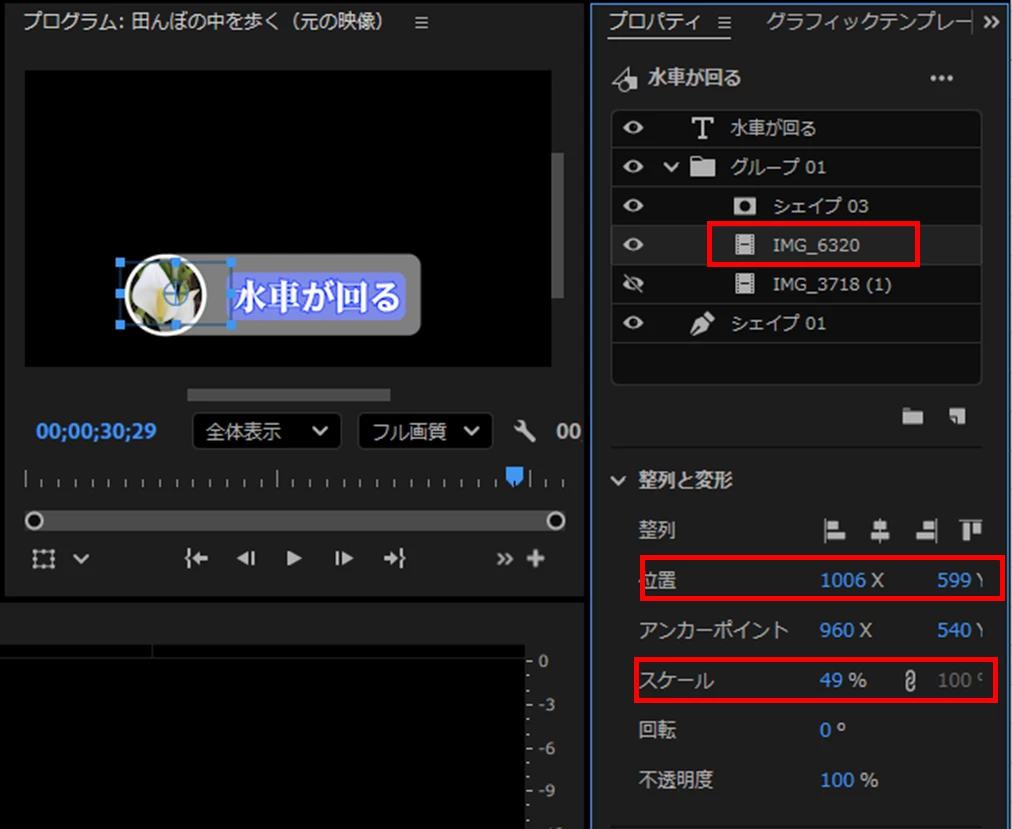Select the 水車が回る text layer
Screen dimensions: 1012x829
[796, 128]
